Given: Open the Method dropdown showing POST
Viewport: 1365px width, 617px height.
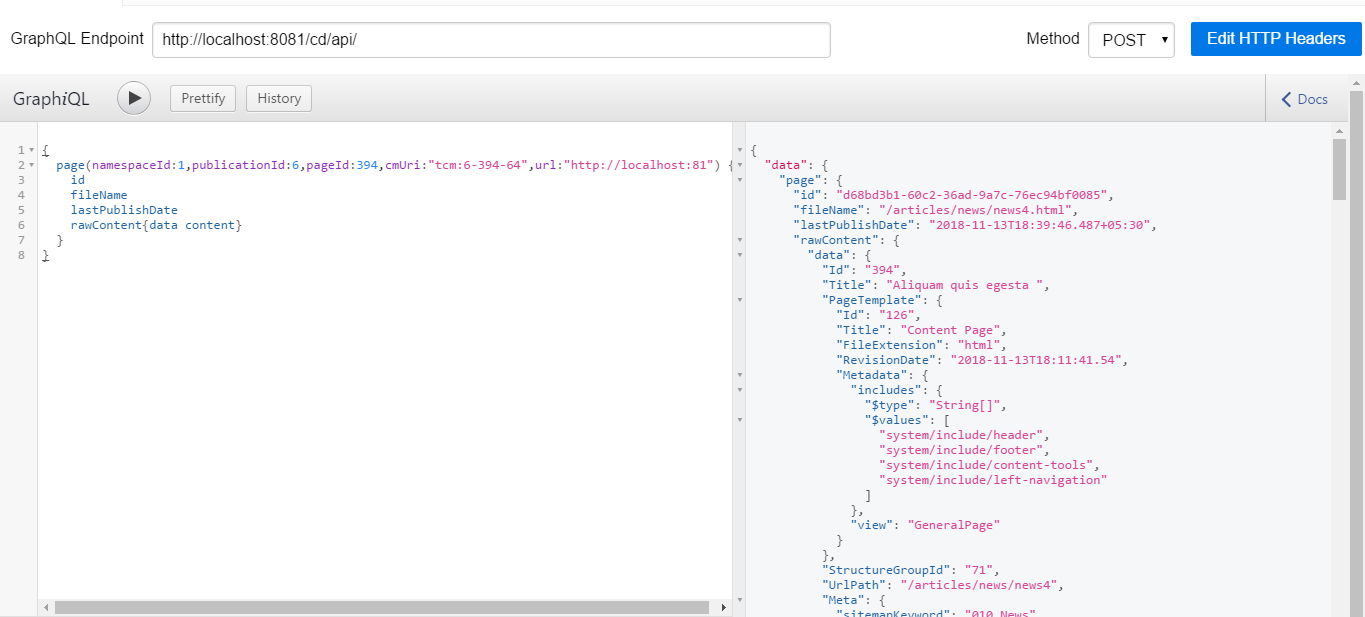Looking at the screenshot, I should pyautogui.click(x=1131, y=38).
